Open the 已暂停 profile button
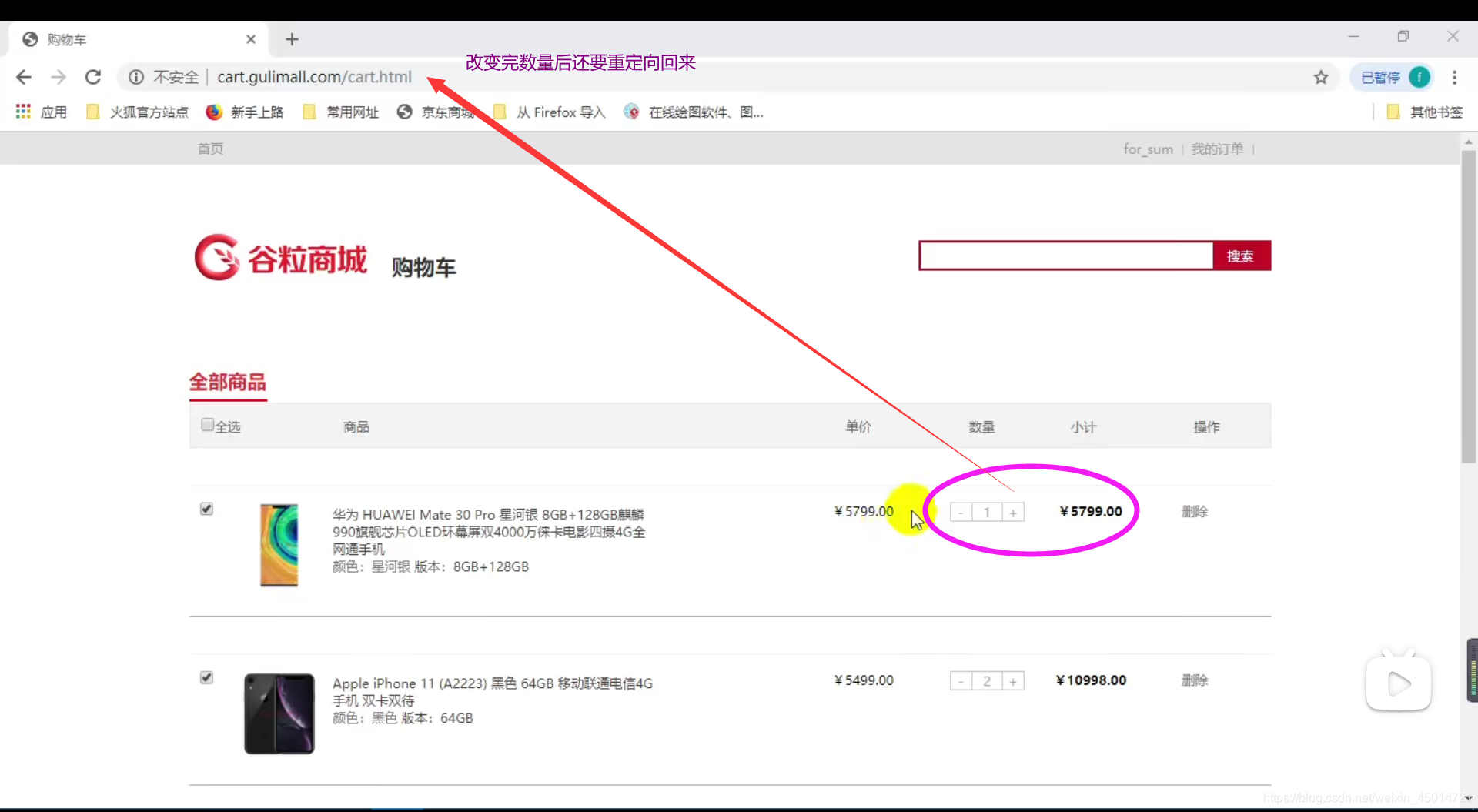Viewport: 1478px width, 812px height. pos(1393,77)
